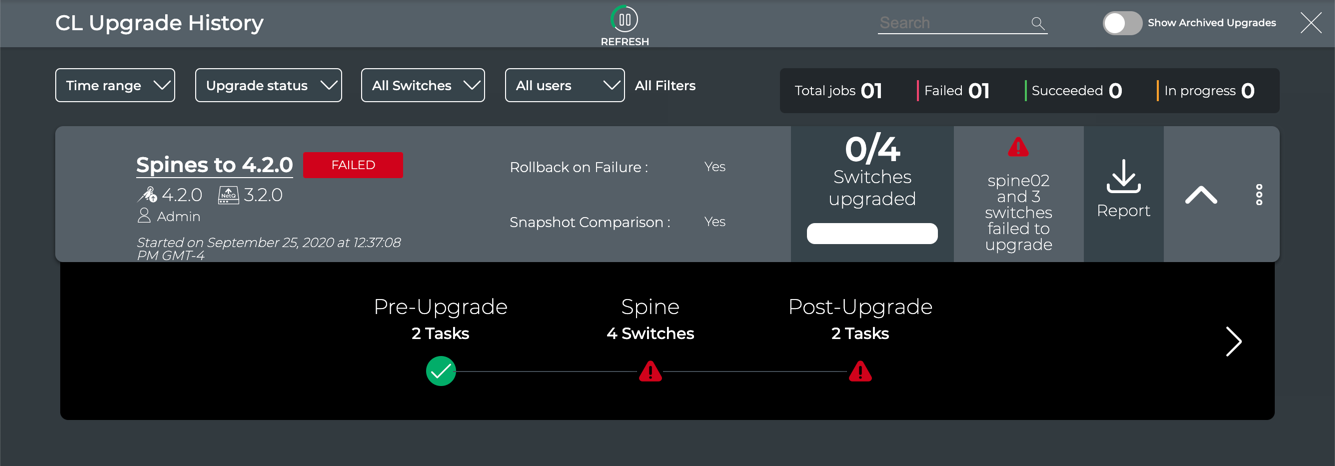
Task: Open the Time range dropdown
Action: [115, 86]
